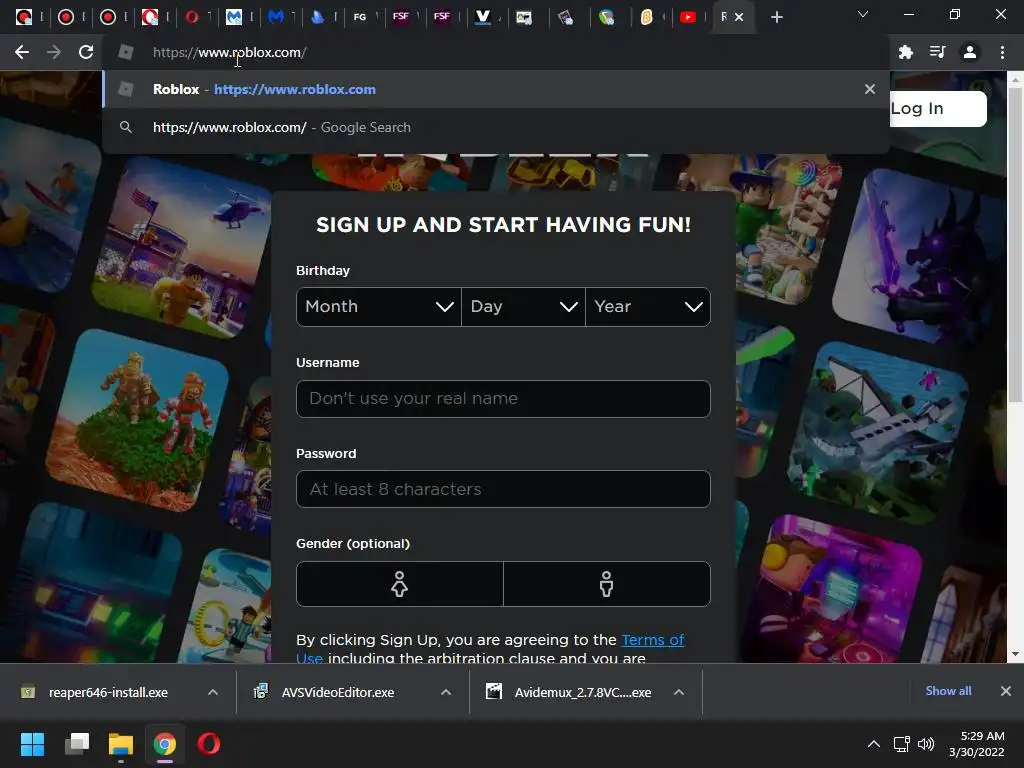Click the page scrollbar up arrow
Screen dimensions: 1024x768
1015,80
